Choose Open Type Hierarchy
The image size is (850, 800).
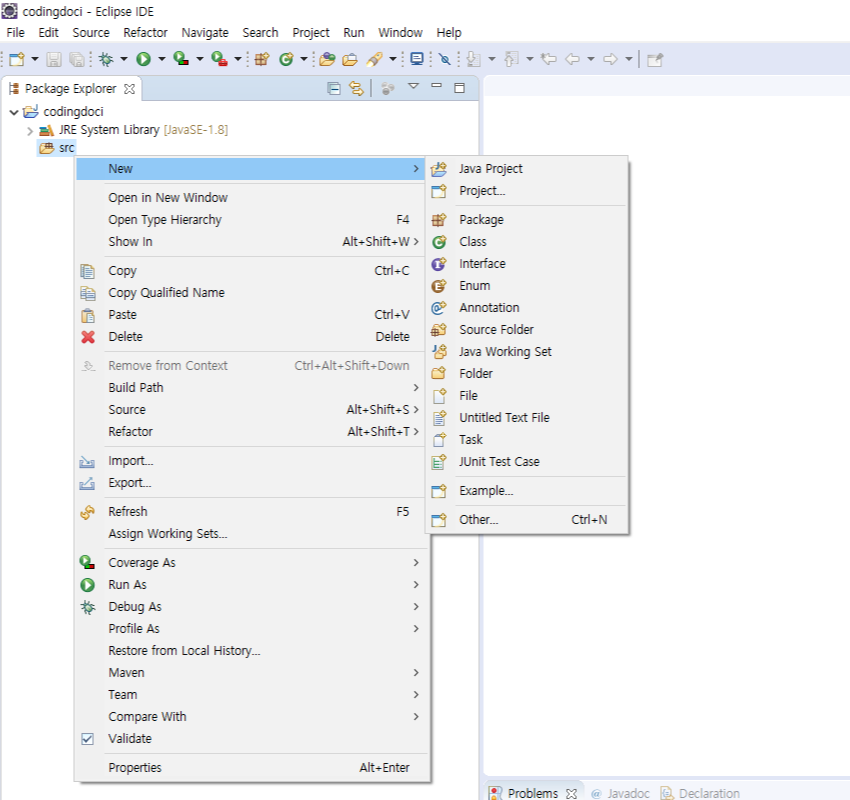pos(250,220)
